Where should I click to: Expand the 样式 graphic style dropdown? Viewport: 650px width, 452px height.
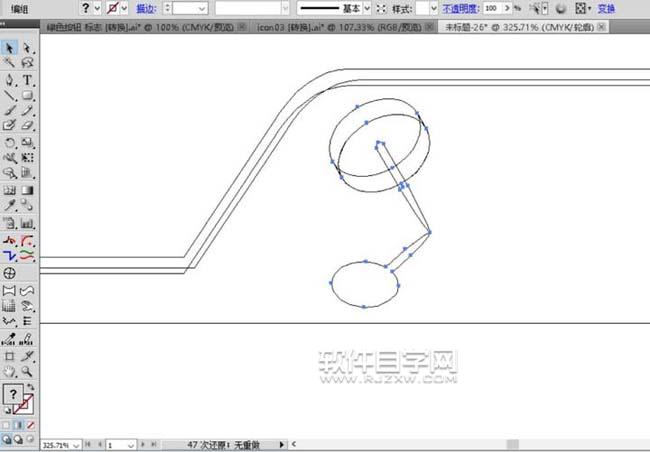click(434, 8)
